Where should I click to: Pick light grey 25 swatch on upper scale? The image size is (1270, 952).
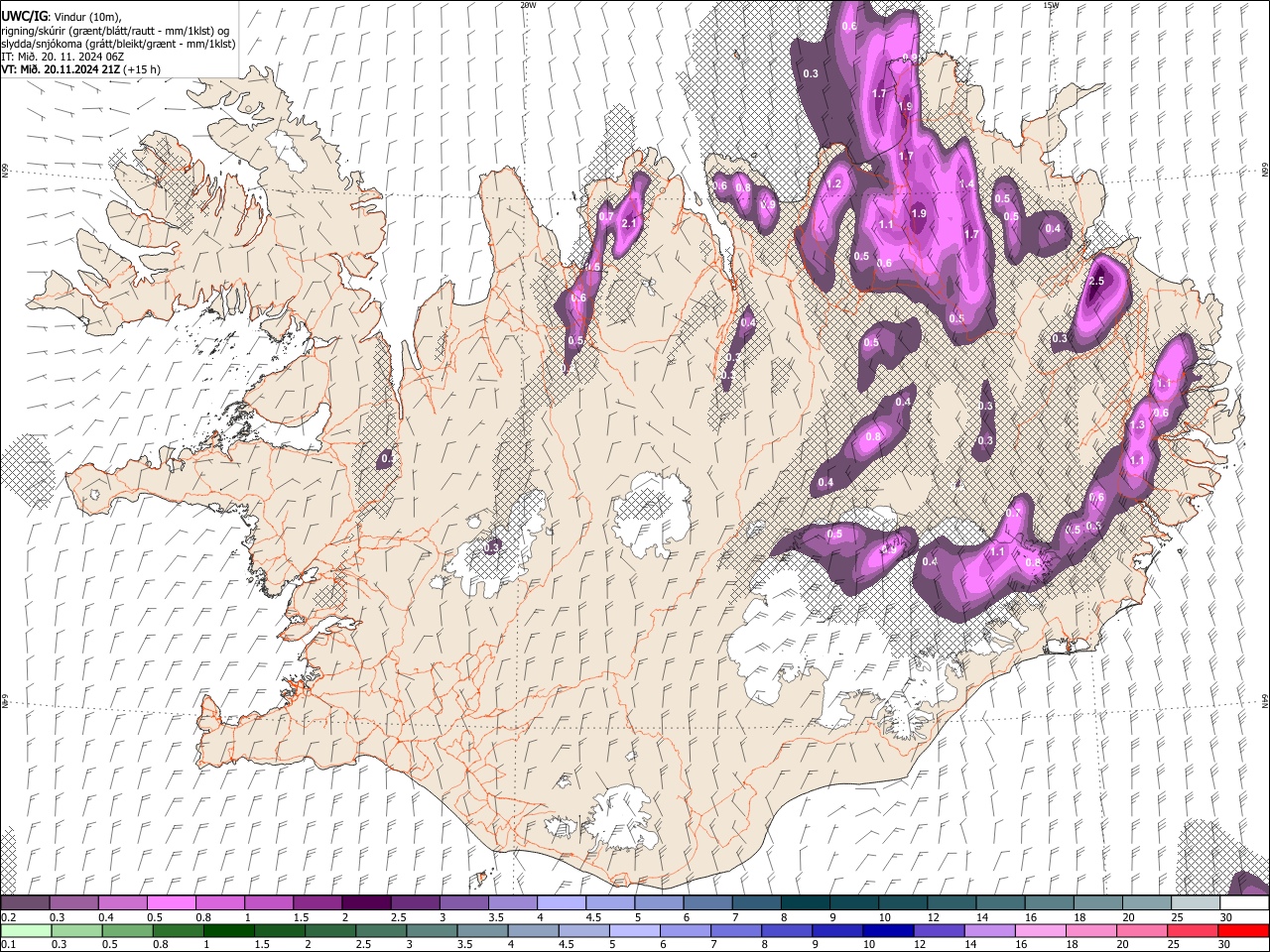click(x=1196, y=903)
